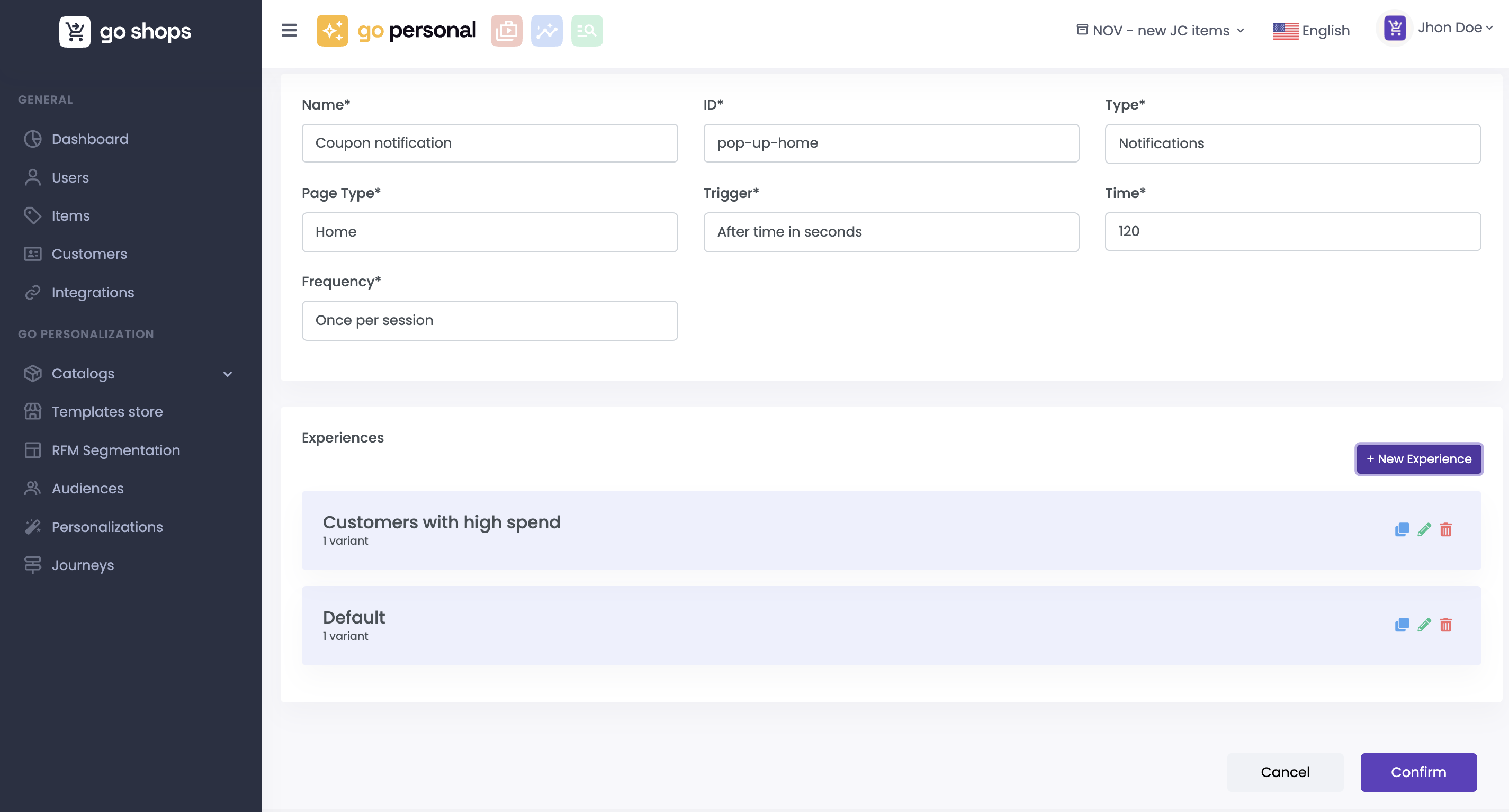Open RFM Segmentation from sidebar
This screenshot has width=1509, height=812.
(115, 450)
